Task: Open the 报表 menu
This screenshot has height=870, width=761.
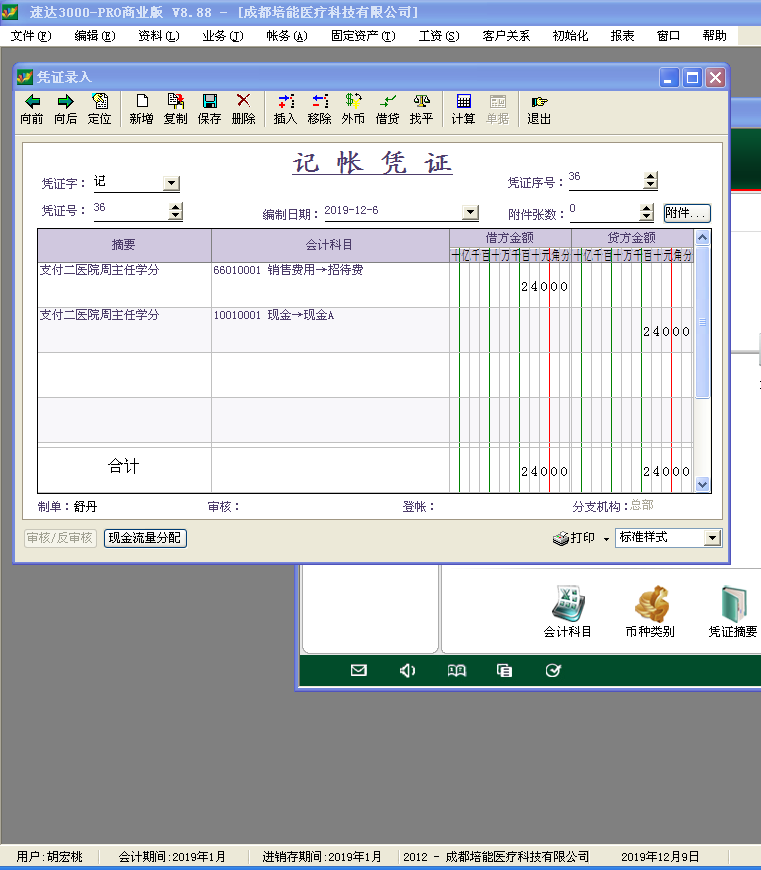Action: (x=622, y=35)
